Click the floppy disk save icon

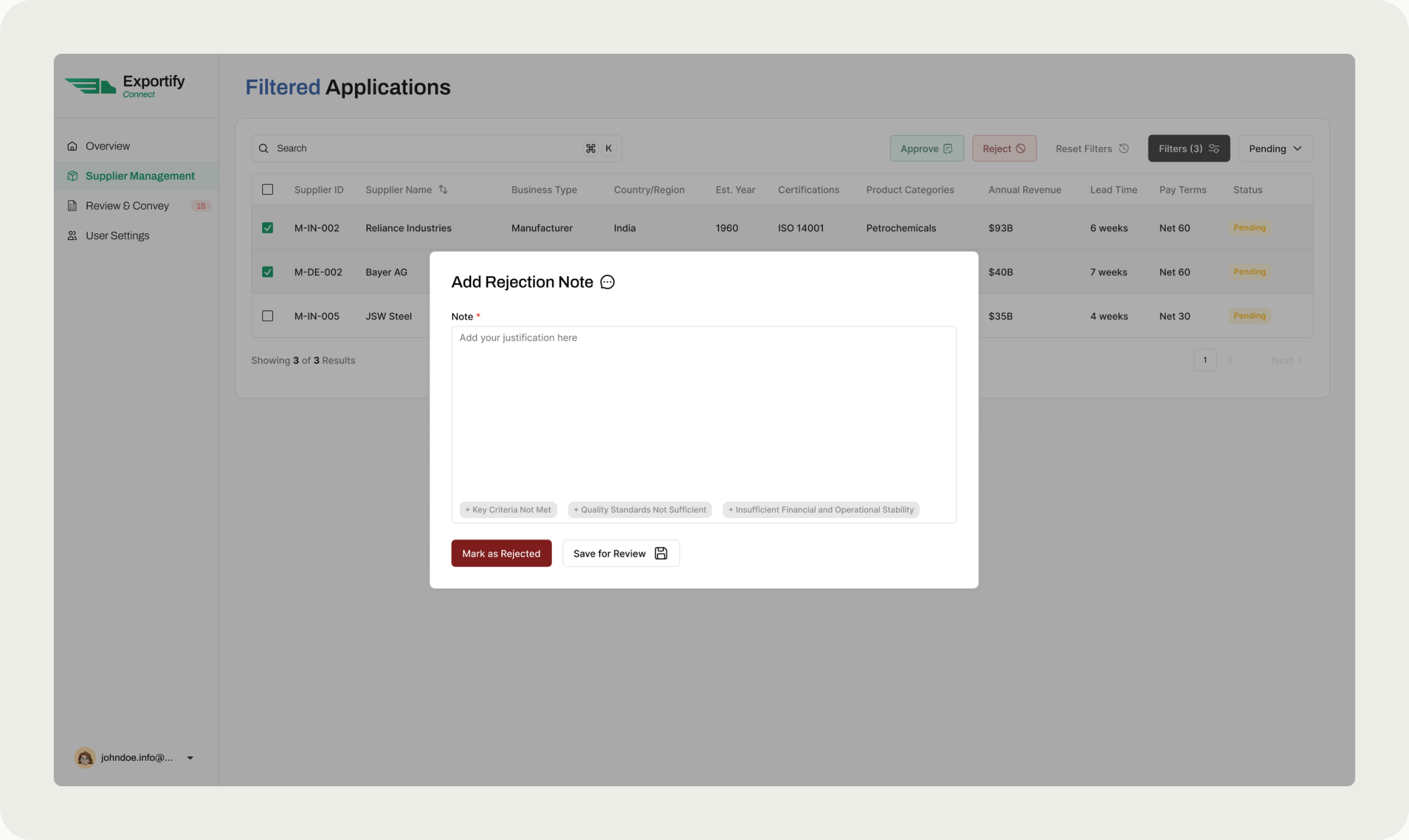pyautogui.click(x=661, y=553)
